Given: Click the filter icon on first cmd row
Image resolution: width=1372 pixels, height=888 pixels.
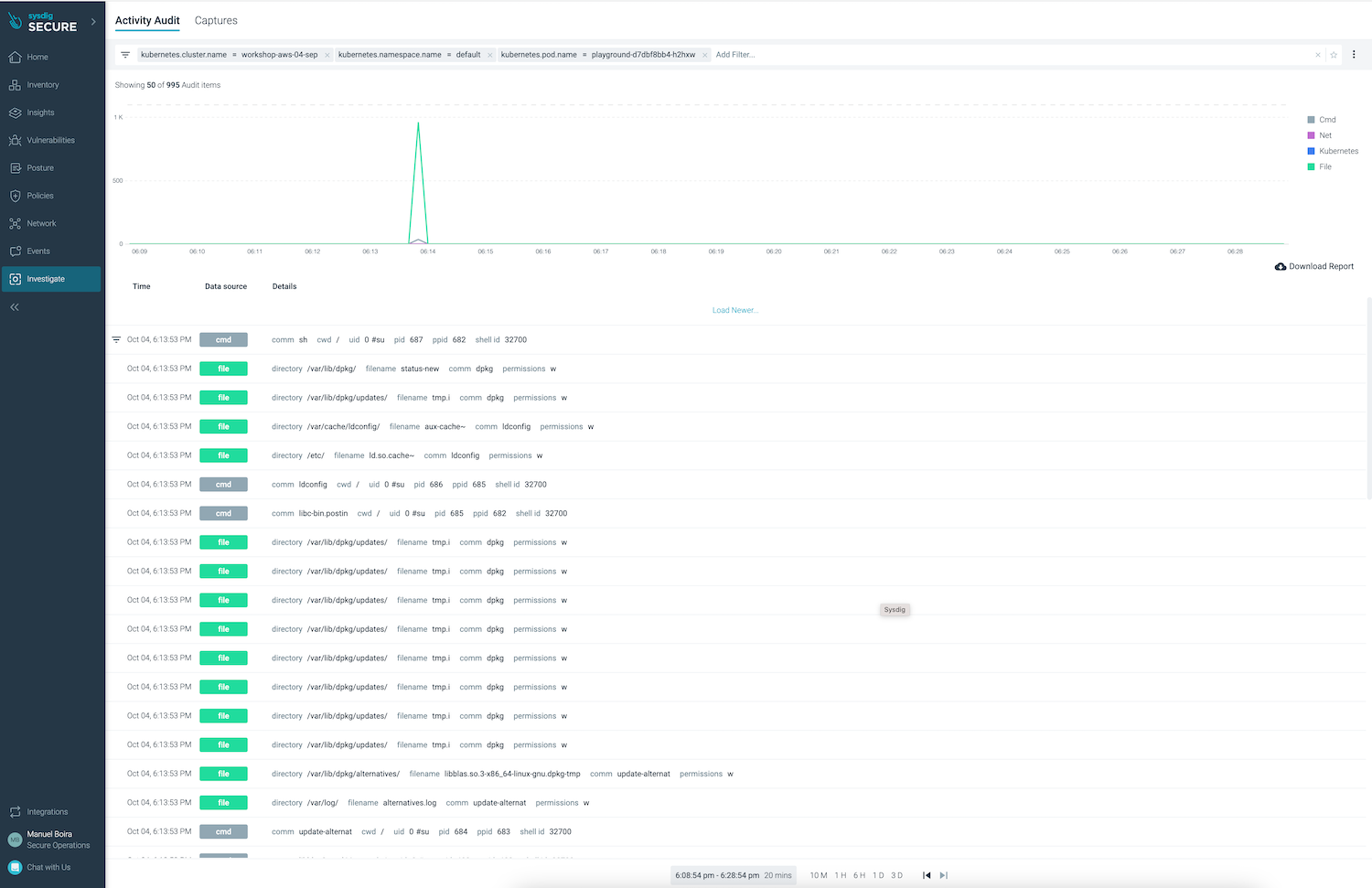Looking at the screenshot, I should [x=116, y=340].
